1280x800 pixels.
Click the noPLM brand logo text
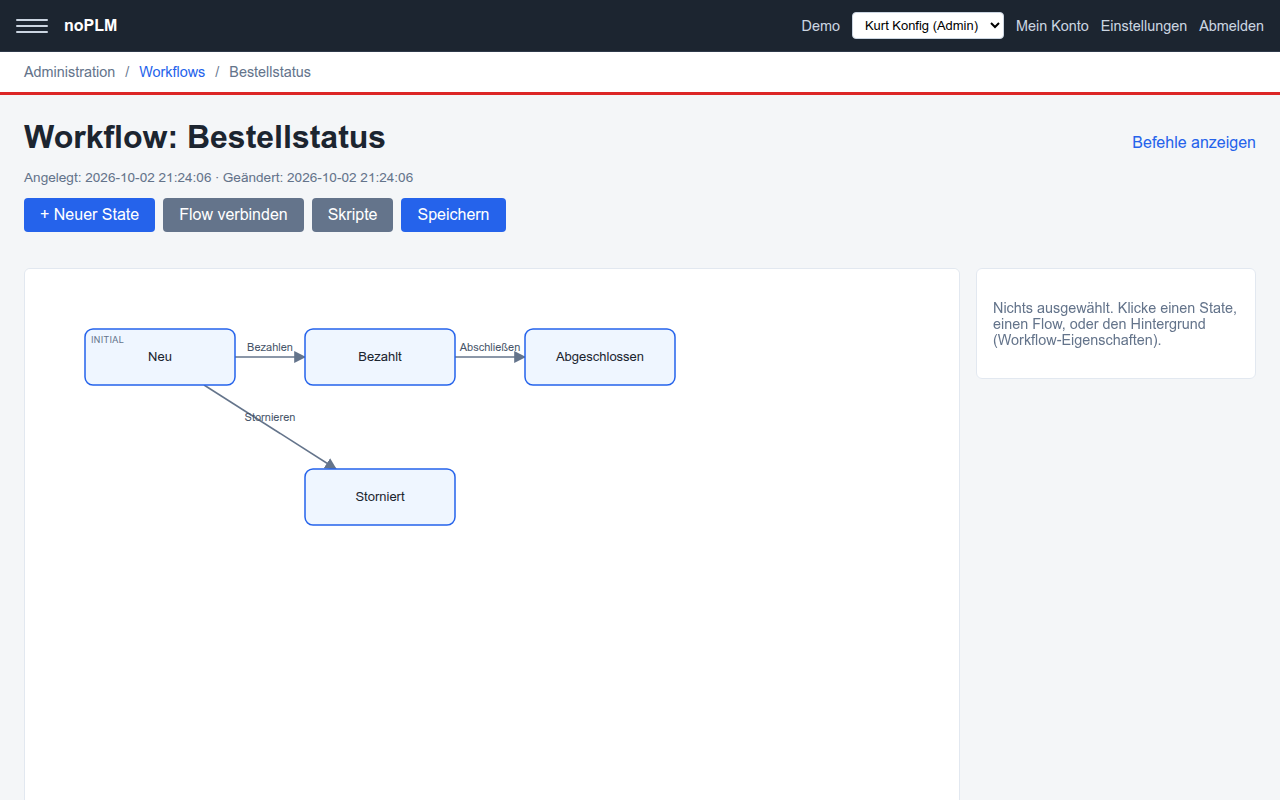coord(91,26)
